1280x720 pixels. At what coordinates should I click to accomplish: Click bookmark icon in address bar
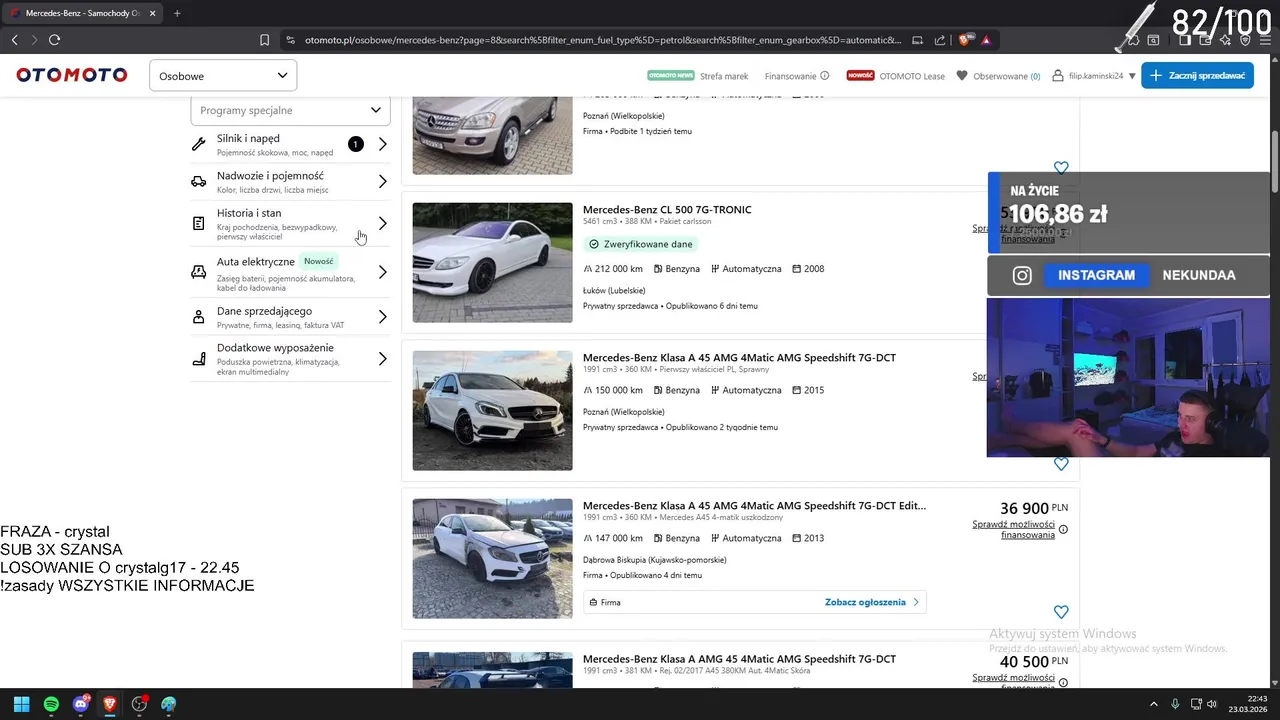(264, 40)
